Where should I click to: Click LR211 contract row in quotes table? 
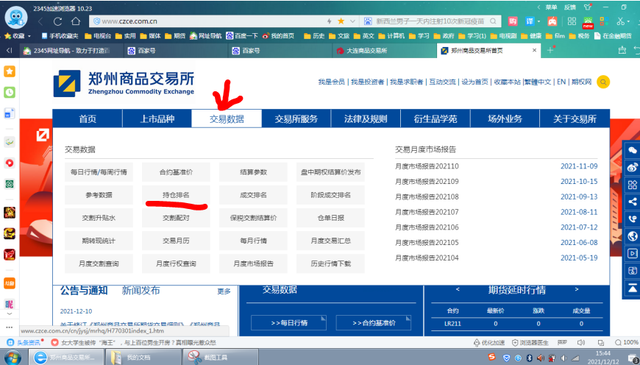pyautogui.click(x=517, y=324)
